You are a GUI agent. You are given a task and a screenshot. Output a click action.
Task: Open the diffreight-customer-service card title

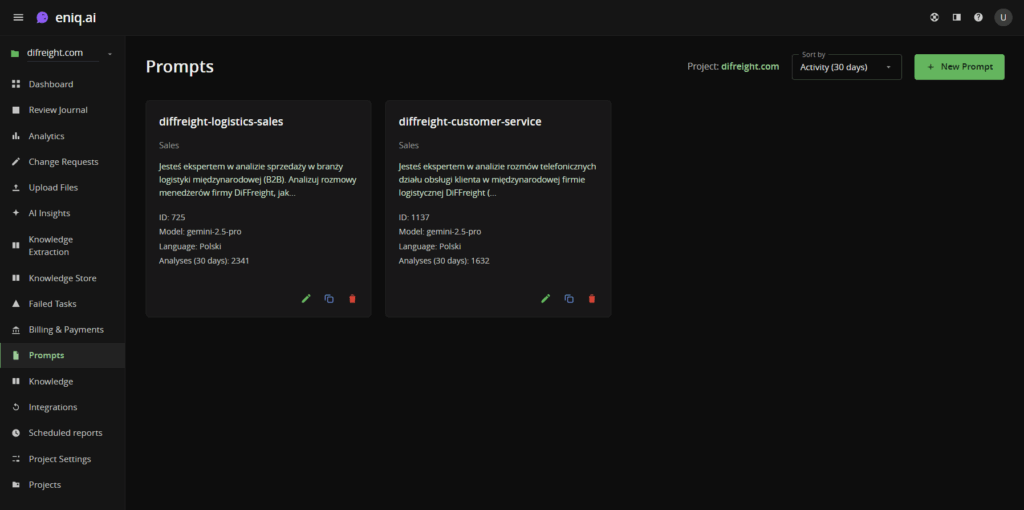pyautogui.click(x=470, y=121)
